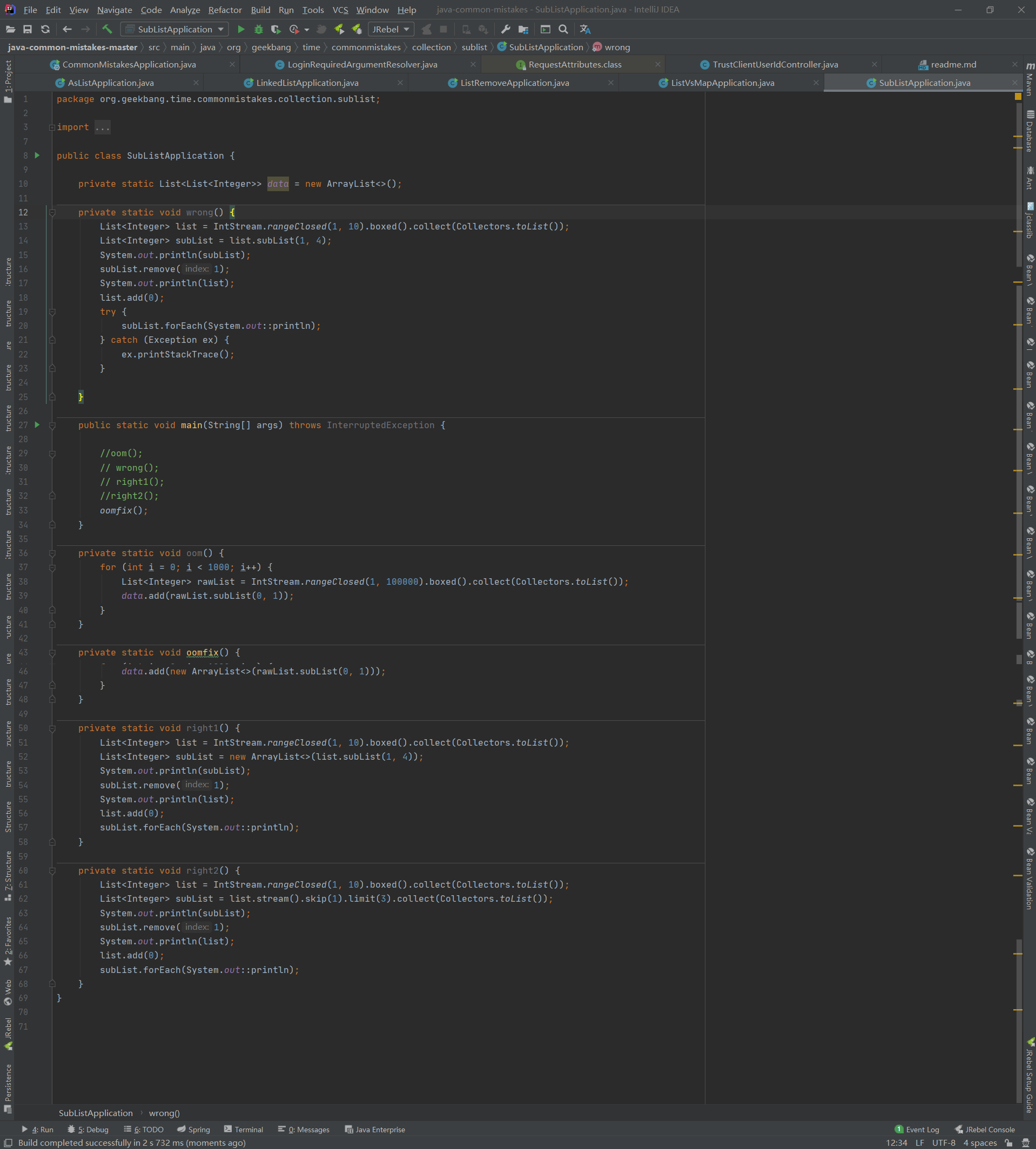Screen dimensions: 1036x1149
Task: Click the Build project hammer icon
Action: click(x=107, y=30)
